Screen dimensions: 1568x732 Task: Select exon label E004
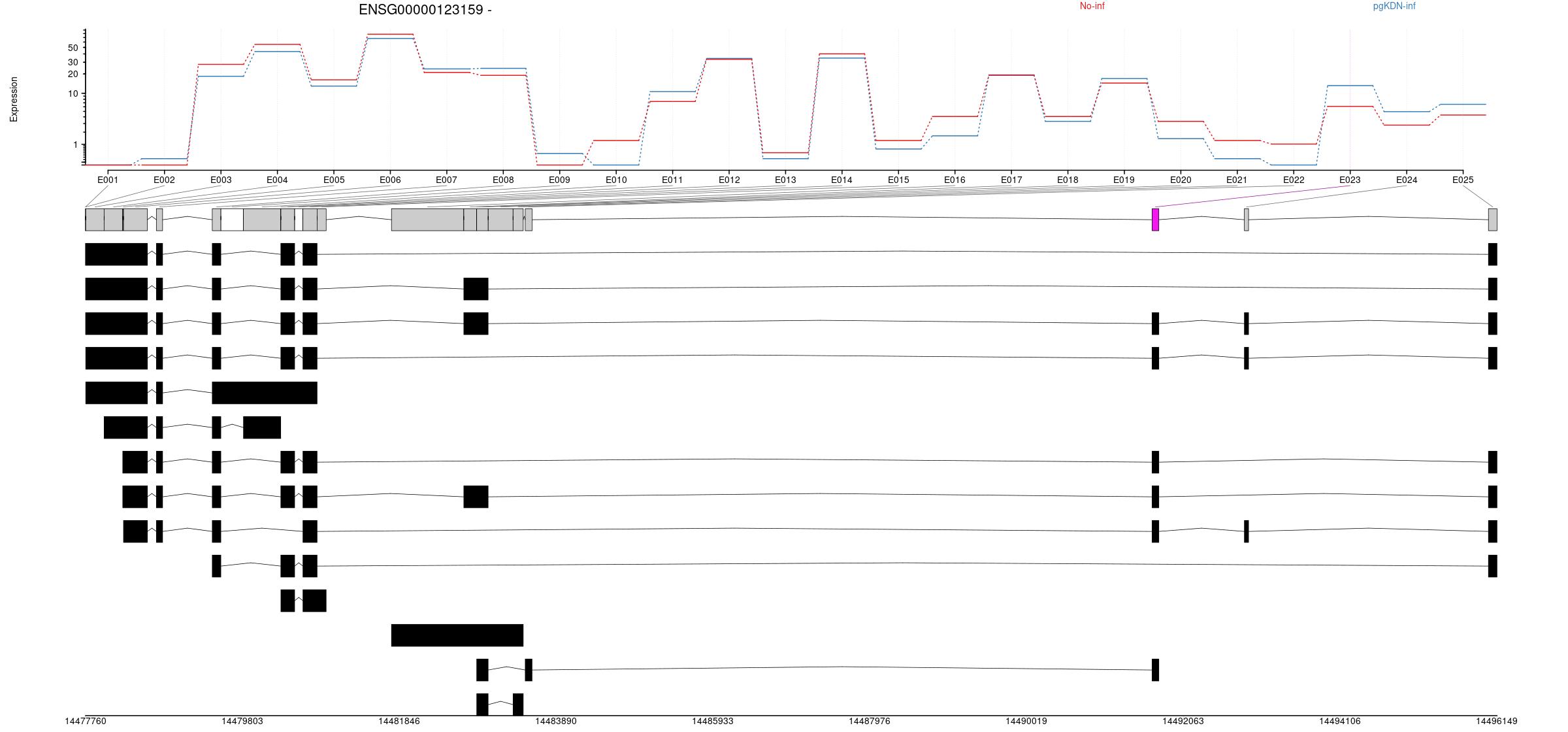tap(277, 180)
